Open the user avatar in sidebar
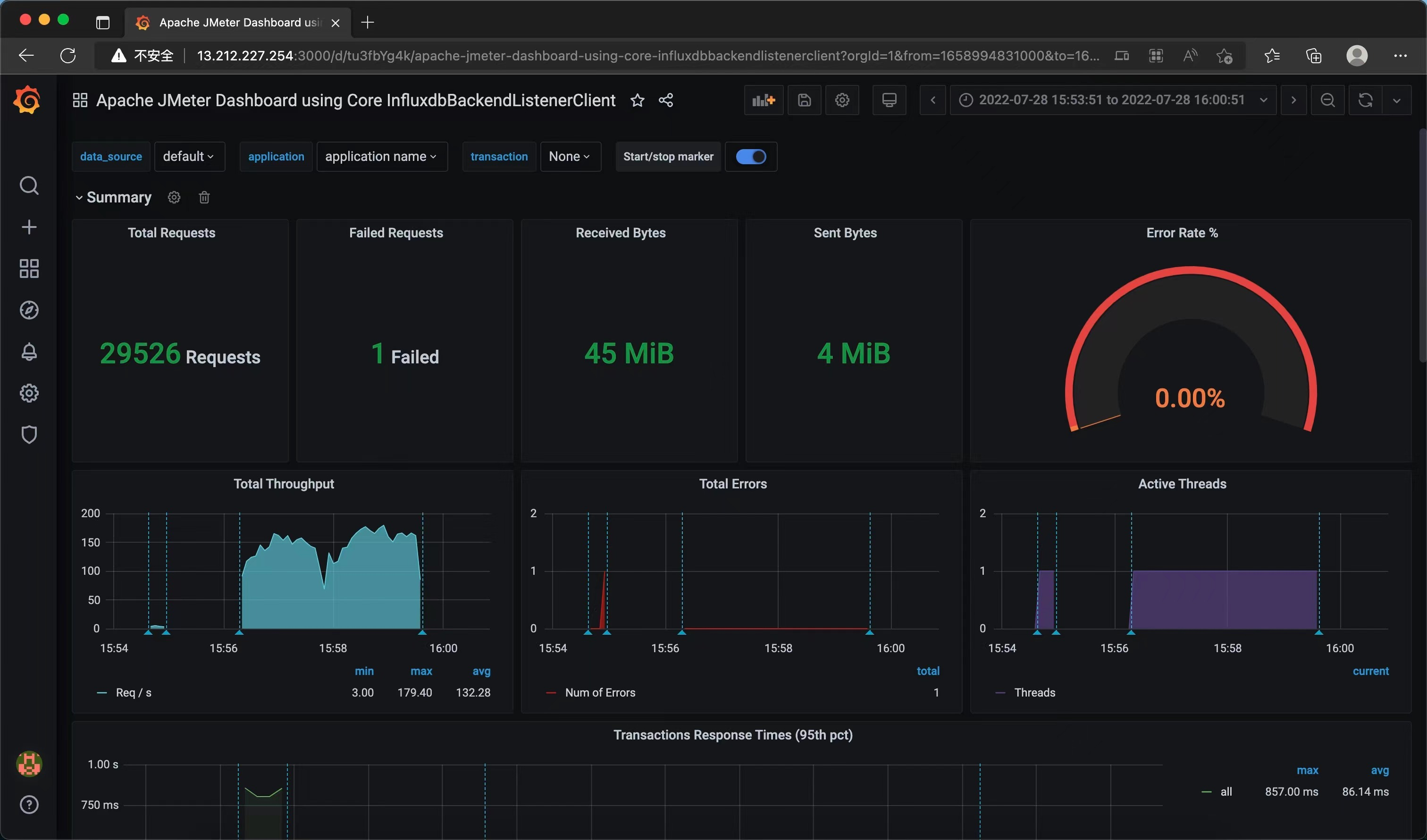Viewport: 1427px width, 840px height. pos(29,764)
